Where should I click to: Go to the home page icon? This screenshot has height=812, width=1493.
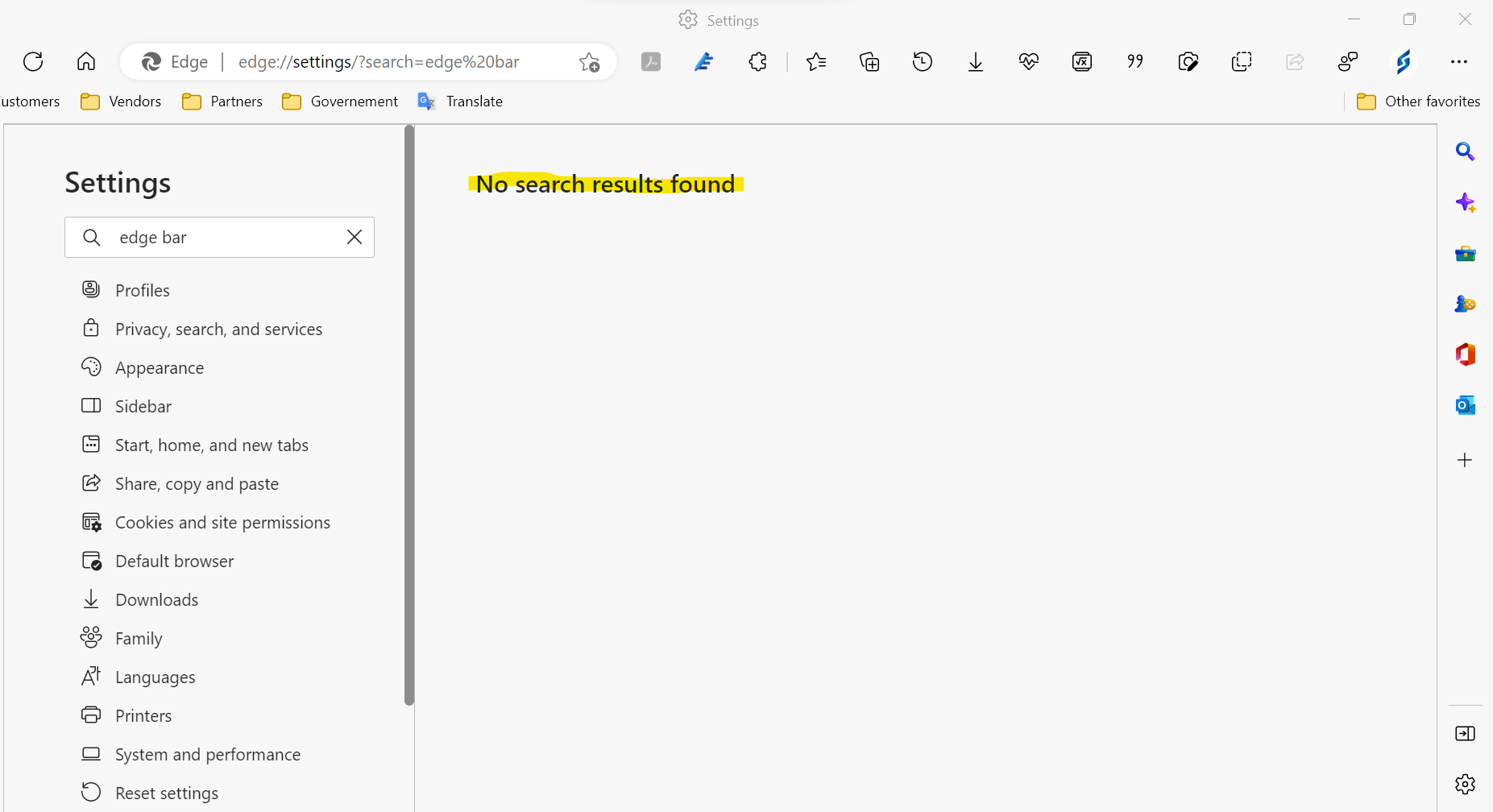(86, 62)
